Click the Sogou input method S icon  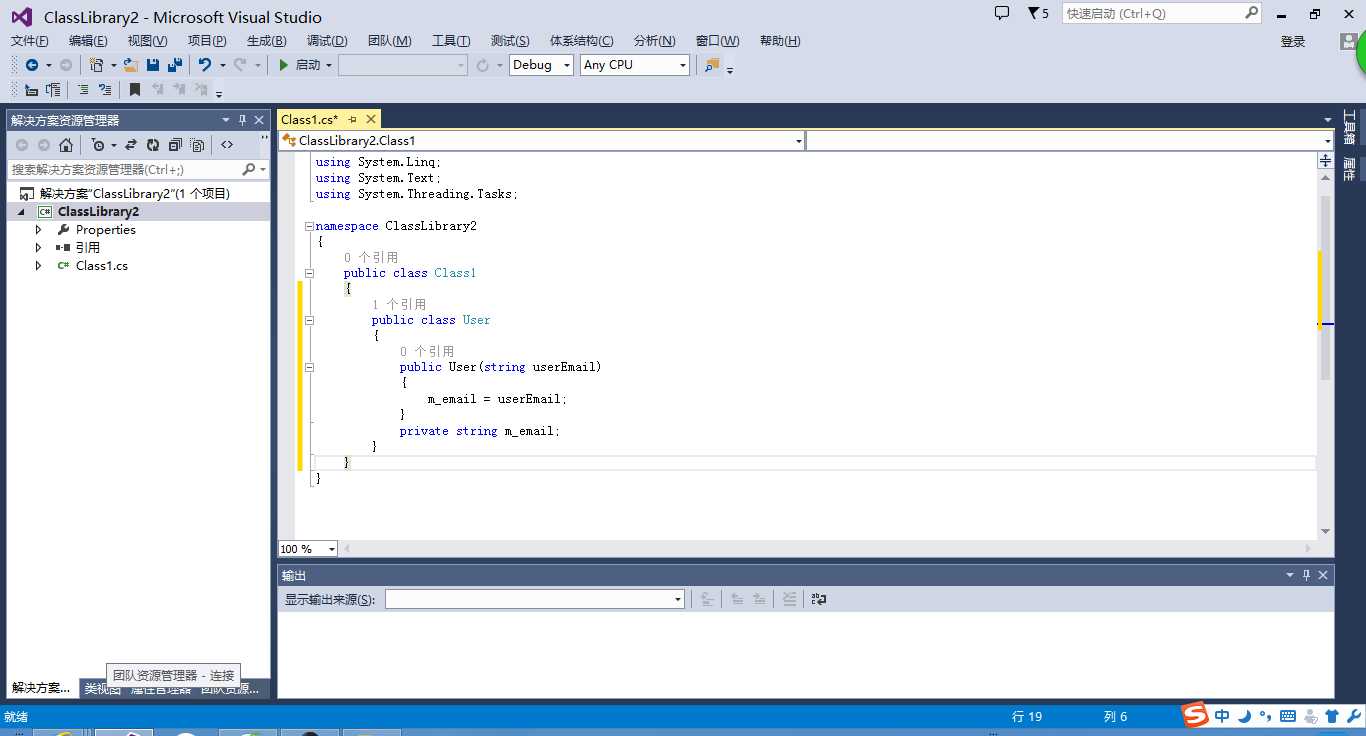coord(1195,716)
